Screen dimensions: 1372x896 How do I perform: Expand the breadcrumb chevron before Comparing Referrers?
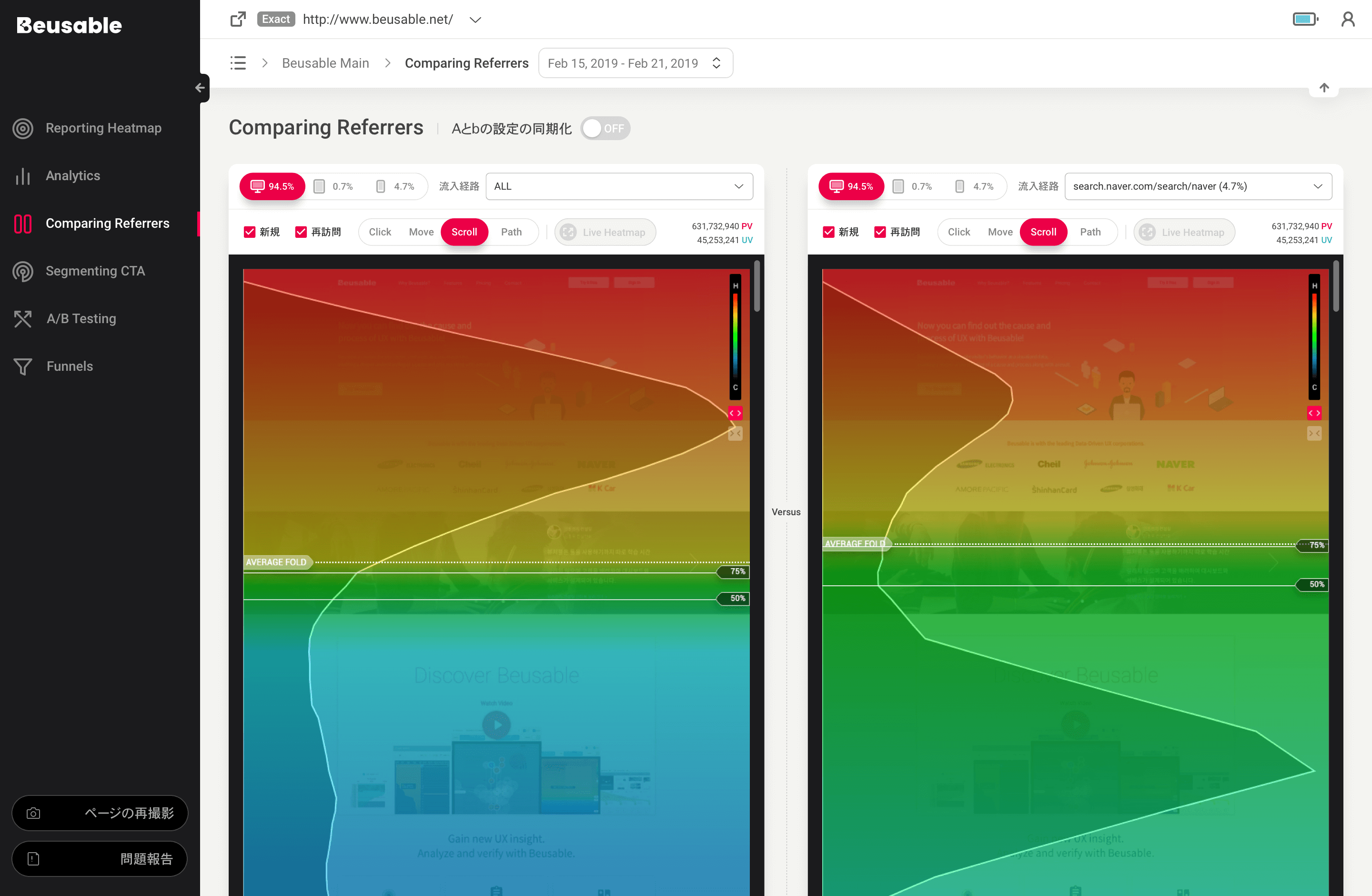tap(387, 63)
